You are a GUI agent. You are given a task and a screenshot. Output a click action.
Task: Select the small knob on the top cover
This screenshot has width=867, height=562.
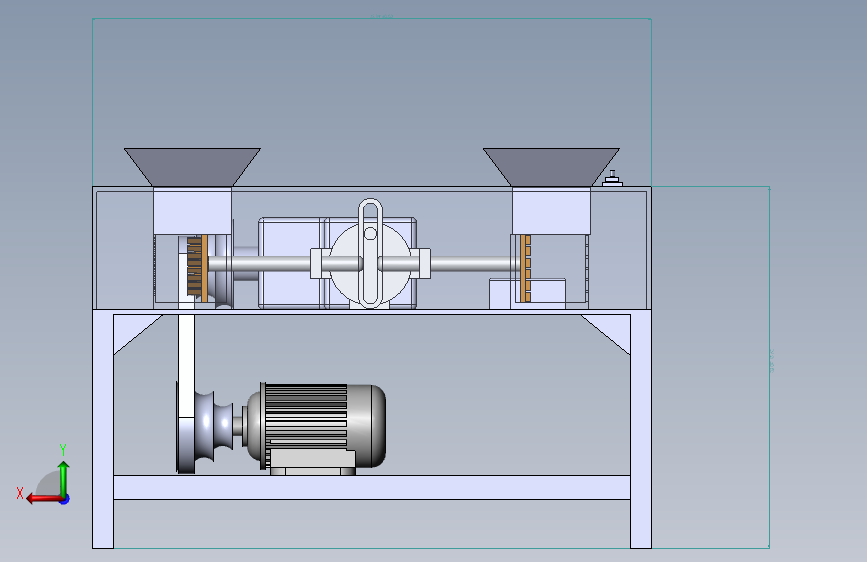pos(612,179)
